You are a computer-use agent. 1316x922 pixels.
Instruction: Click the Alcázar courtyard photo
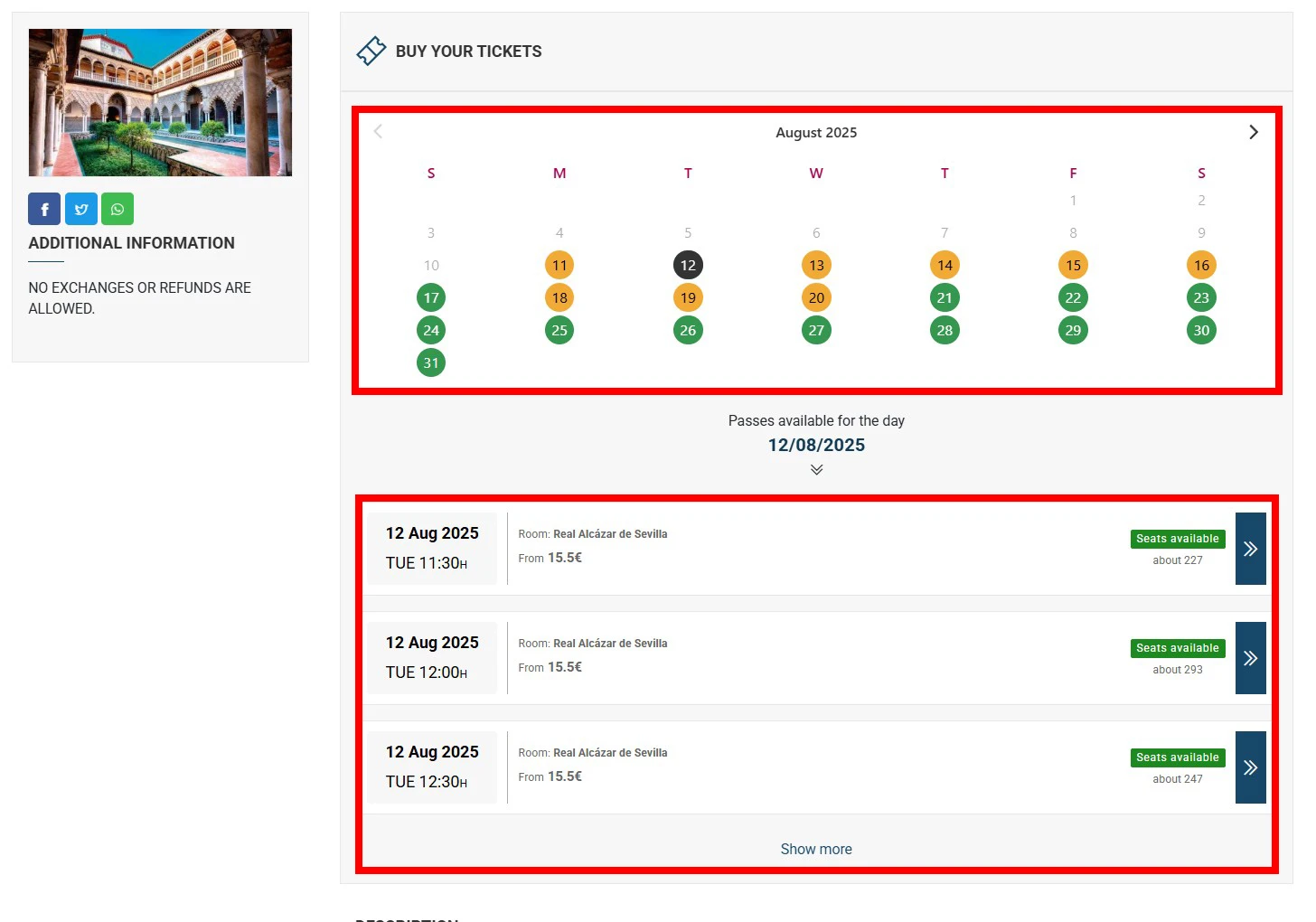(160, 102)
